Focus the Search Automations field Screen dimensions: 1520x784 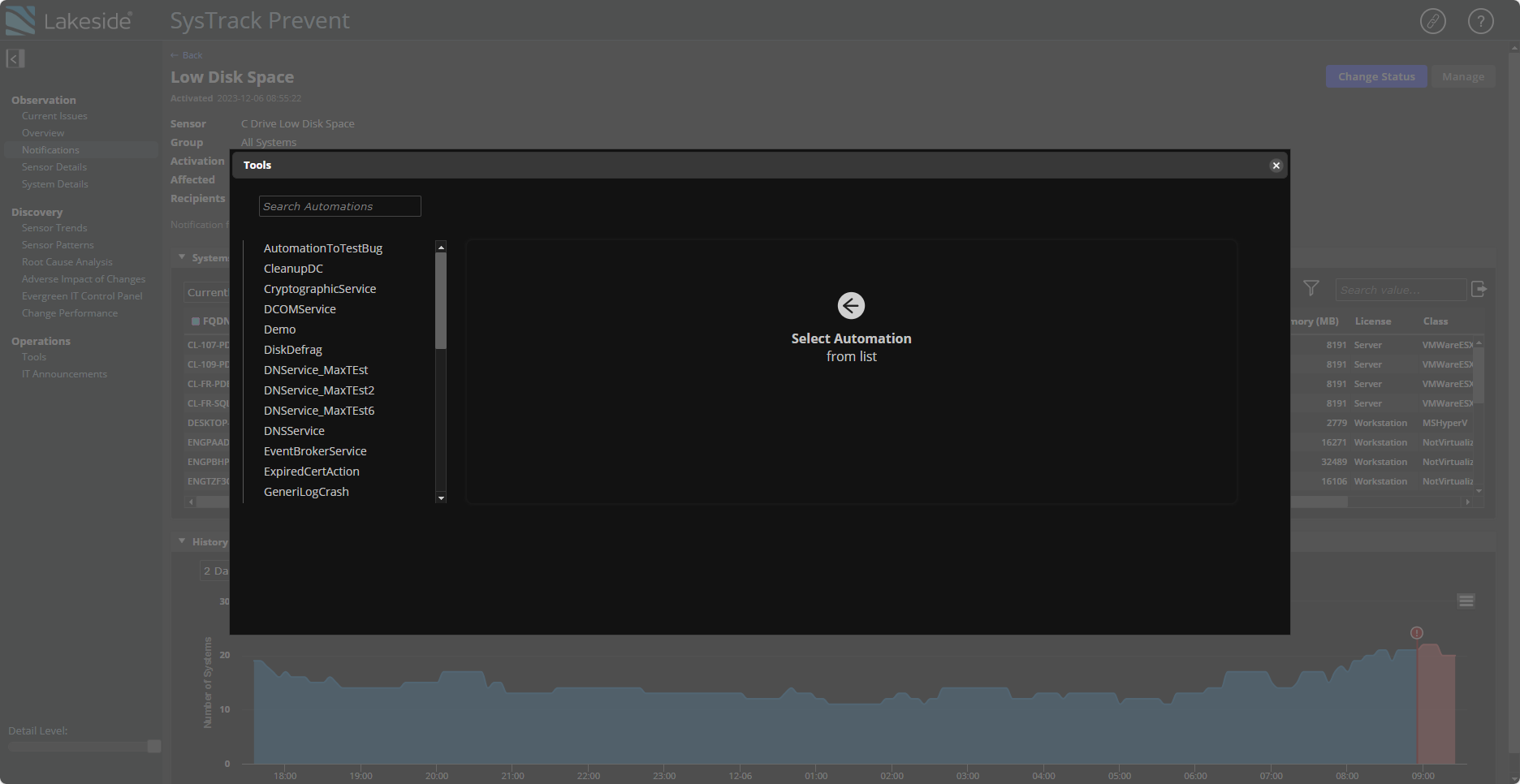pyautogui.click(x=339, y=206)
